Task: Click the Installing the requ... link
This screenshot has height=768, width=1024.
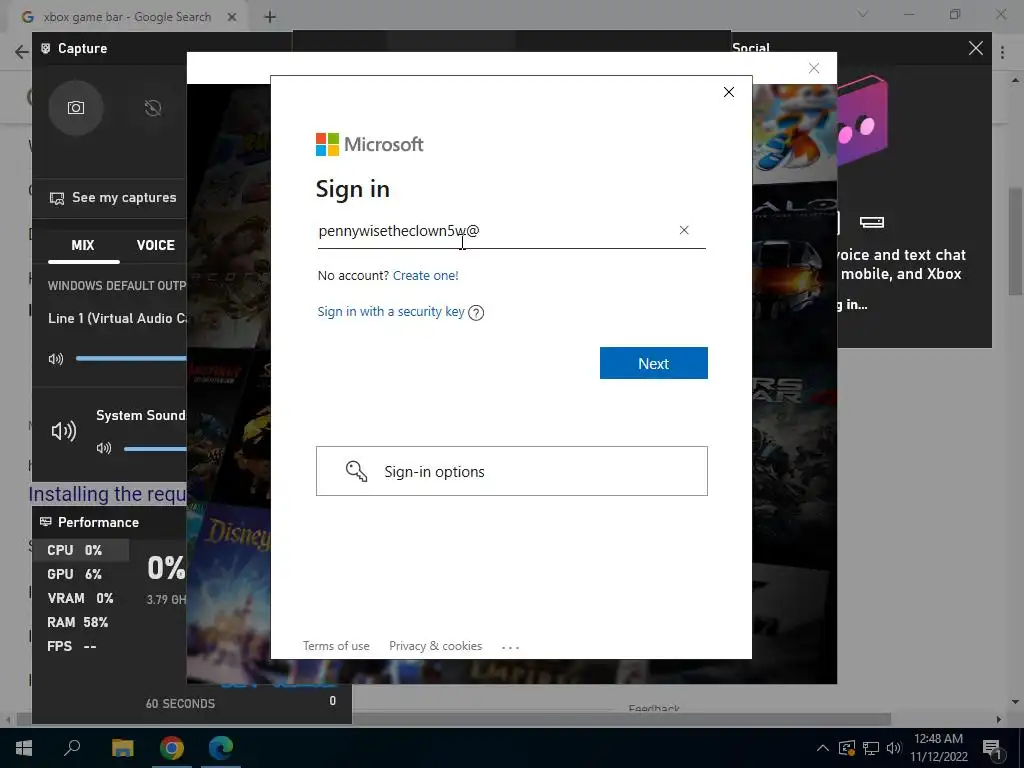Action: [x=107, y=494]
